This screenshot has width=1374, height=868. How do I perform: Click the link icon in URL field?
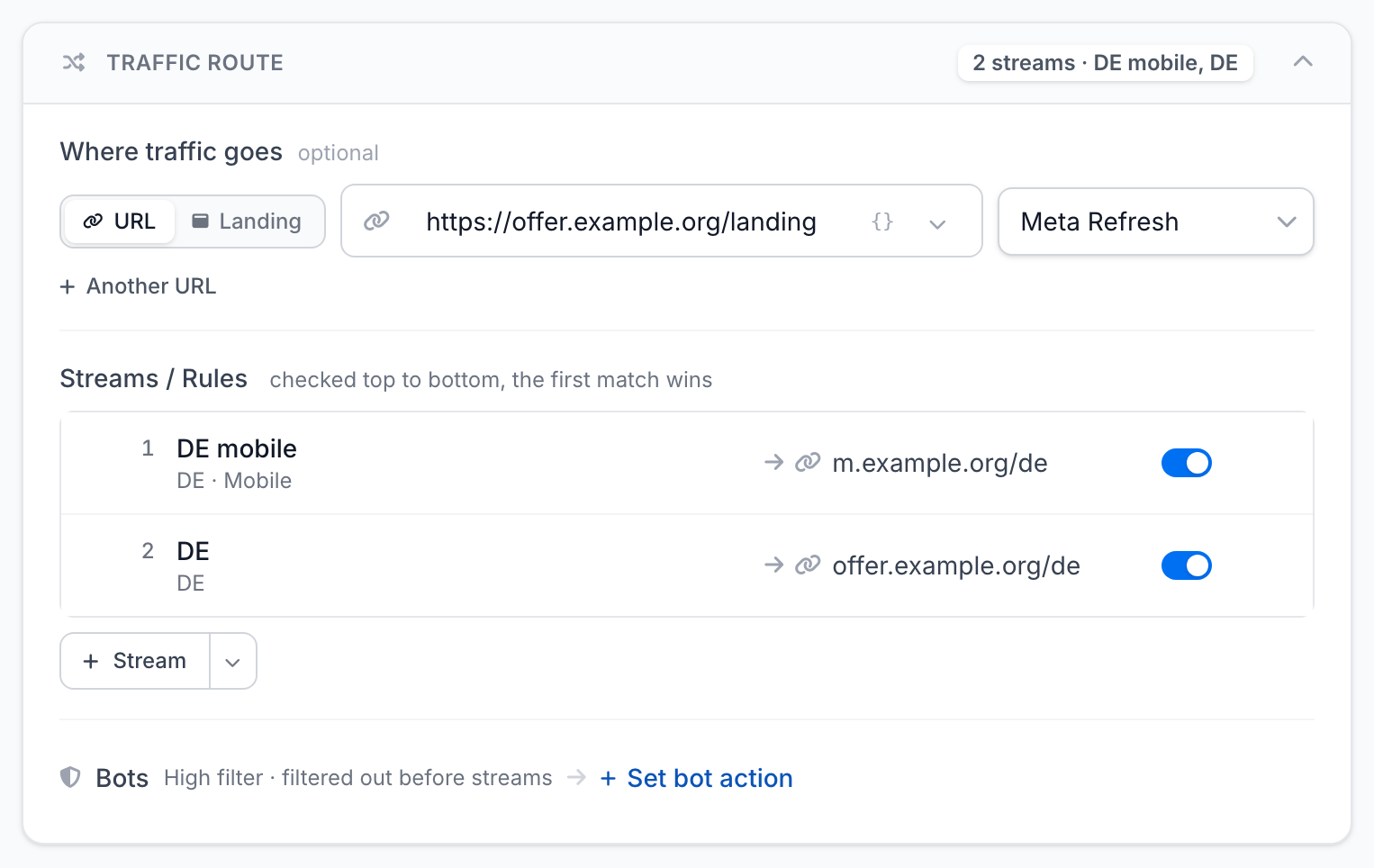(x=376, y=221)
